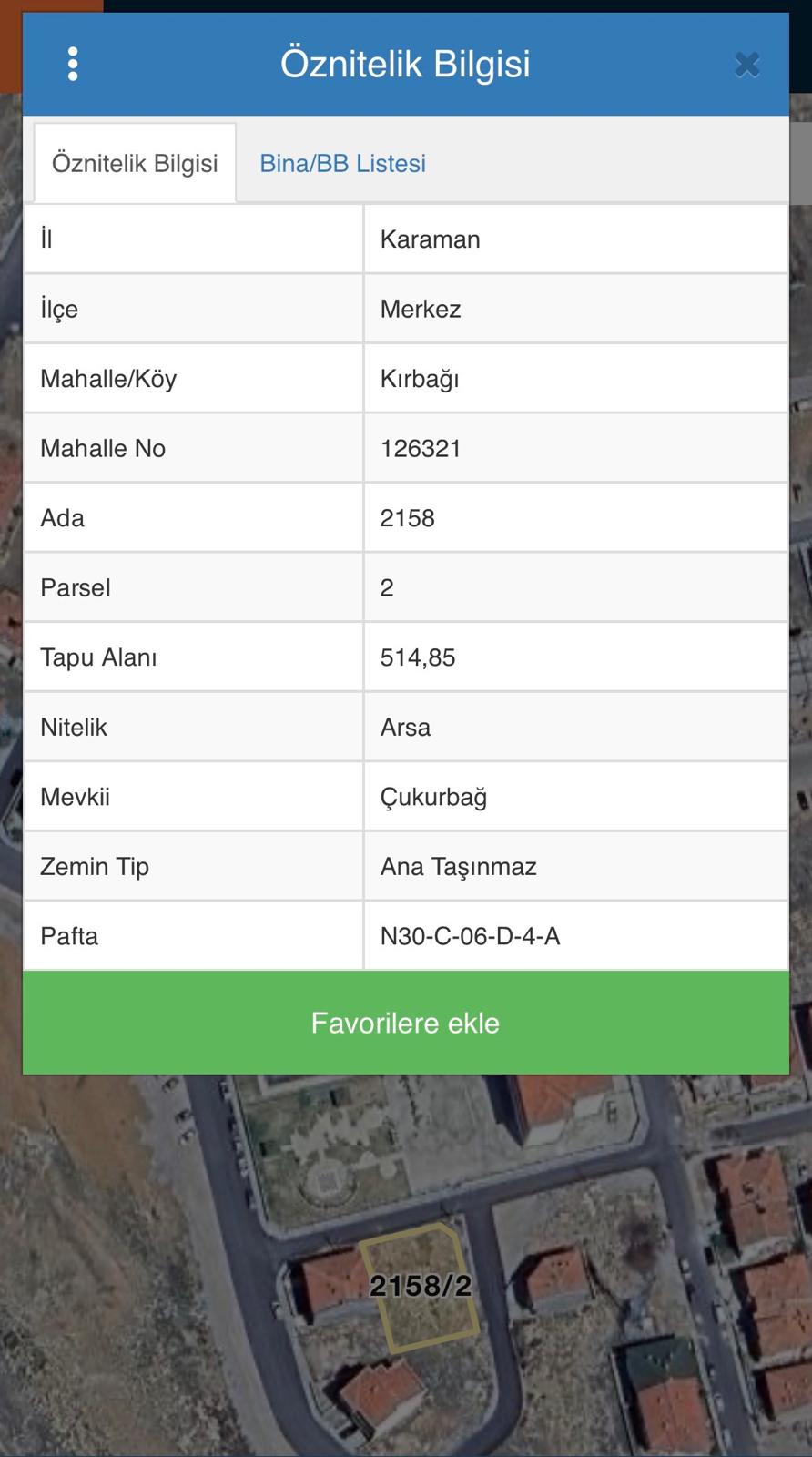Select the Merkez district value cell
This screenshot has height=1457, width=812.
421,310
